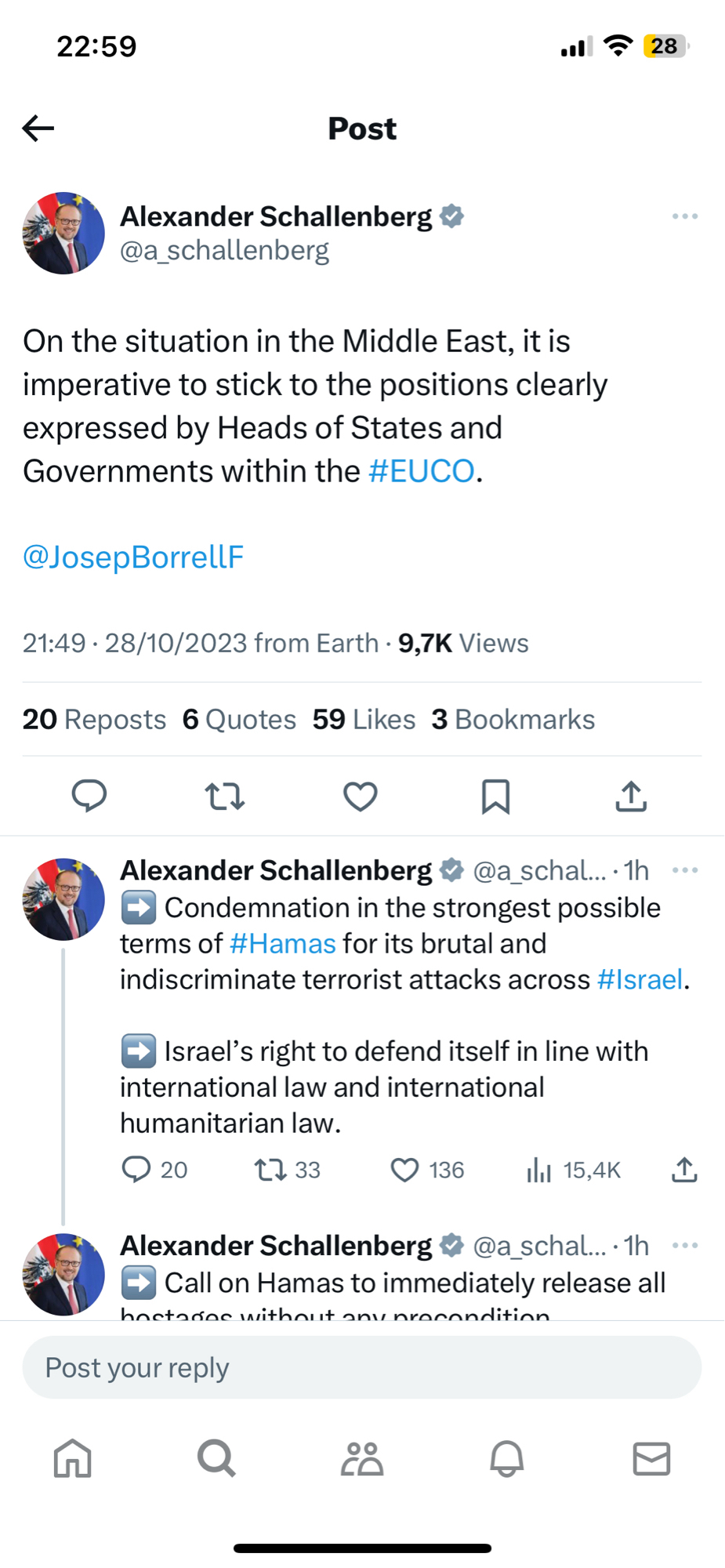
Task: Open more options for main post
Action: point(684,216)
